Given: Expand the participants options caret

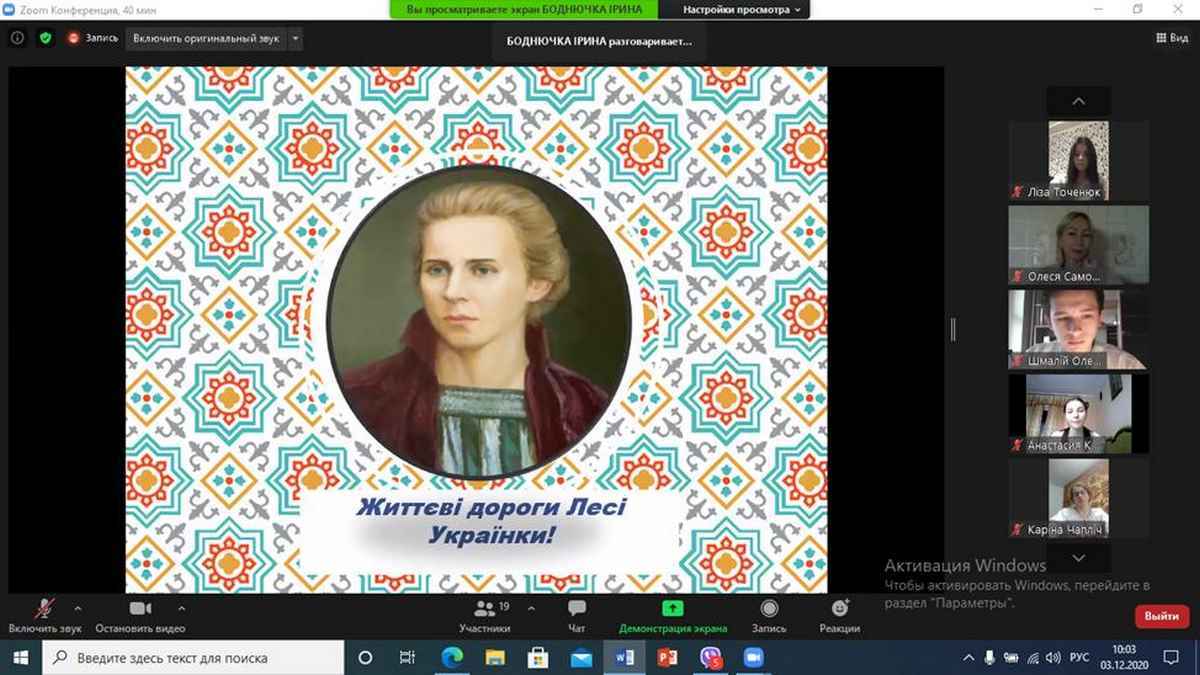Looking at the screenshot, I should coord(531,607).
